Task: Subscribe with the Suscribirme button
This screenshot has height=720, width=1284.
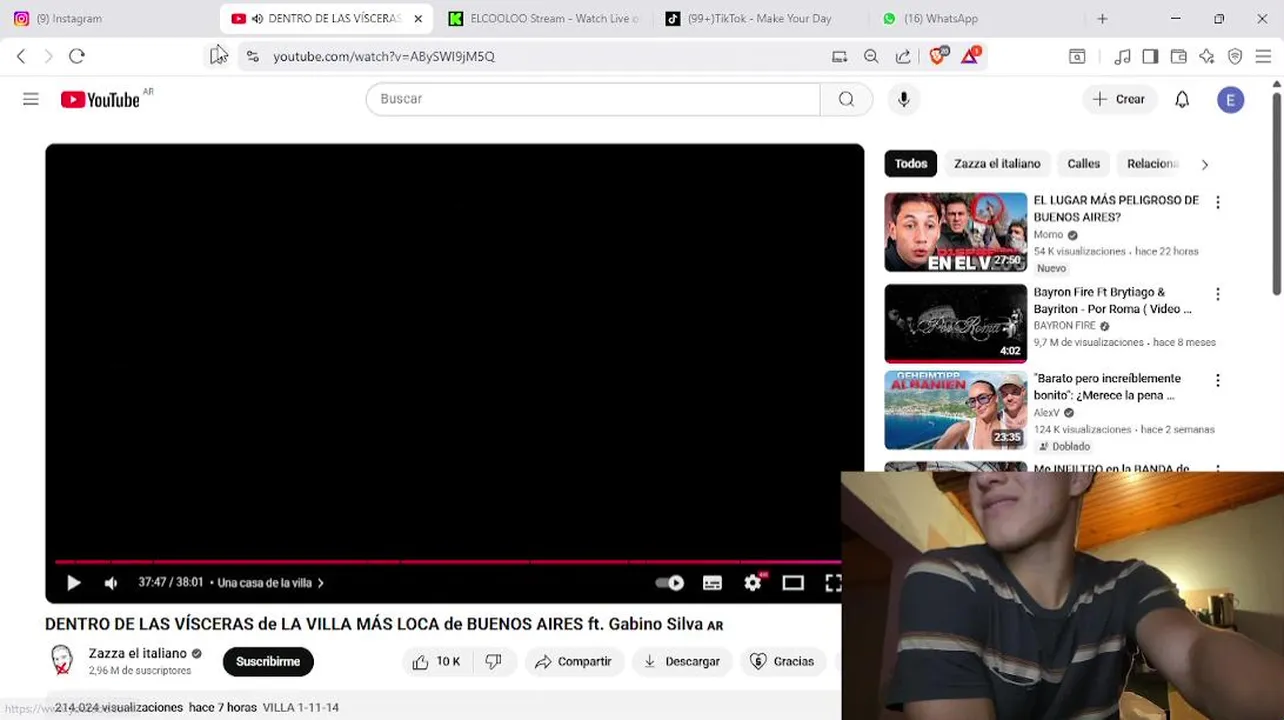Action: click(268, 662)
